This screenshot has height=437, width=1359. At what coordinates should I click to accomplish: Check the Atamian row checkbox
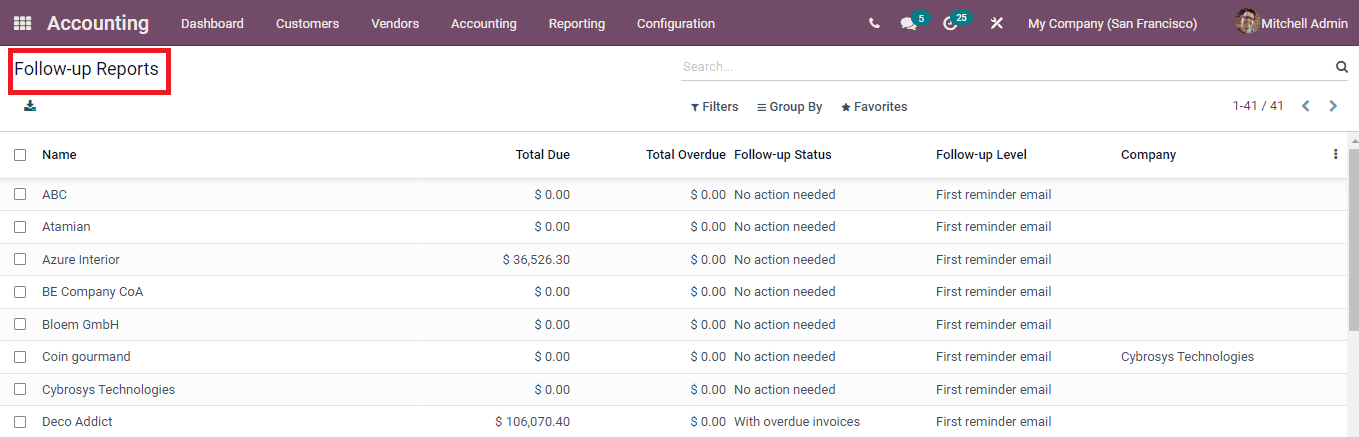[x=20, y=227]
